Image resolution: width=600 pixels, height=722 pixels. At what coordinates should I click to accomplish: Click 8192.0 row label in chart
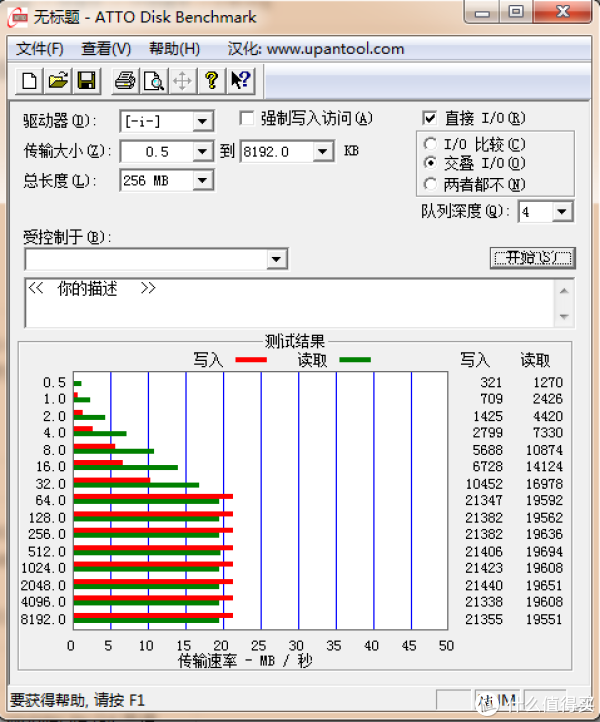click(x=43, y=619)
